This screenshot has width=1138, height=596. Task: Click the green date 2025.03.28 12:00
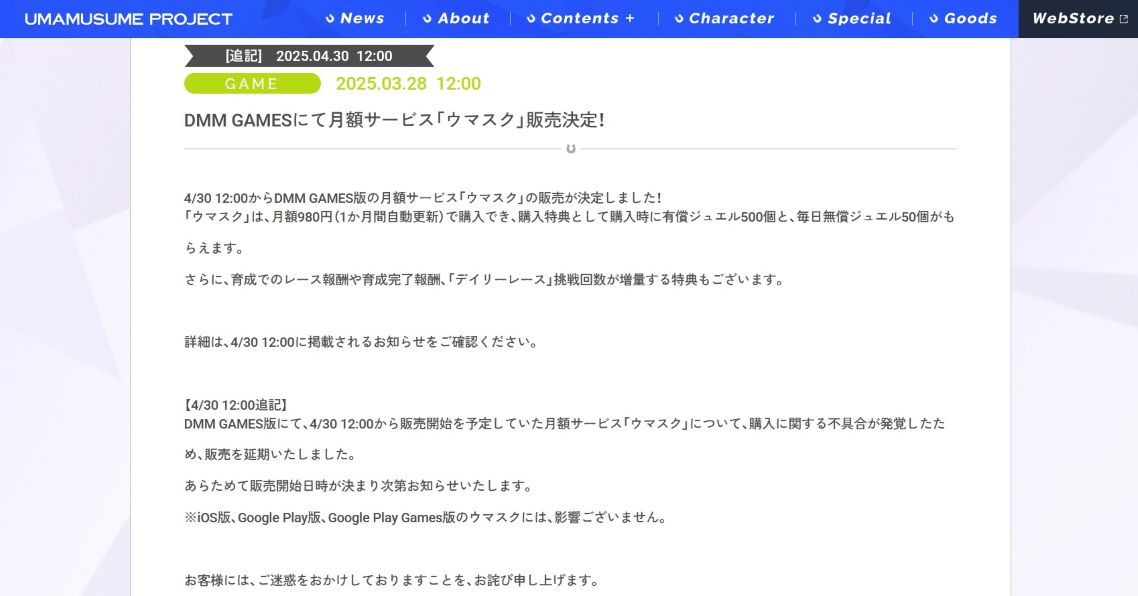tap(408, 83)
